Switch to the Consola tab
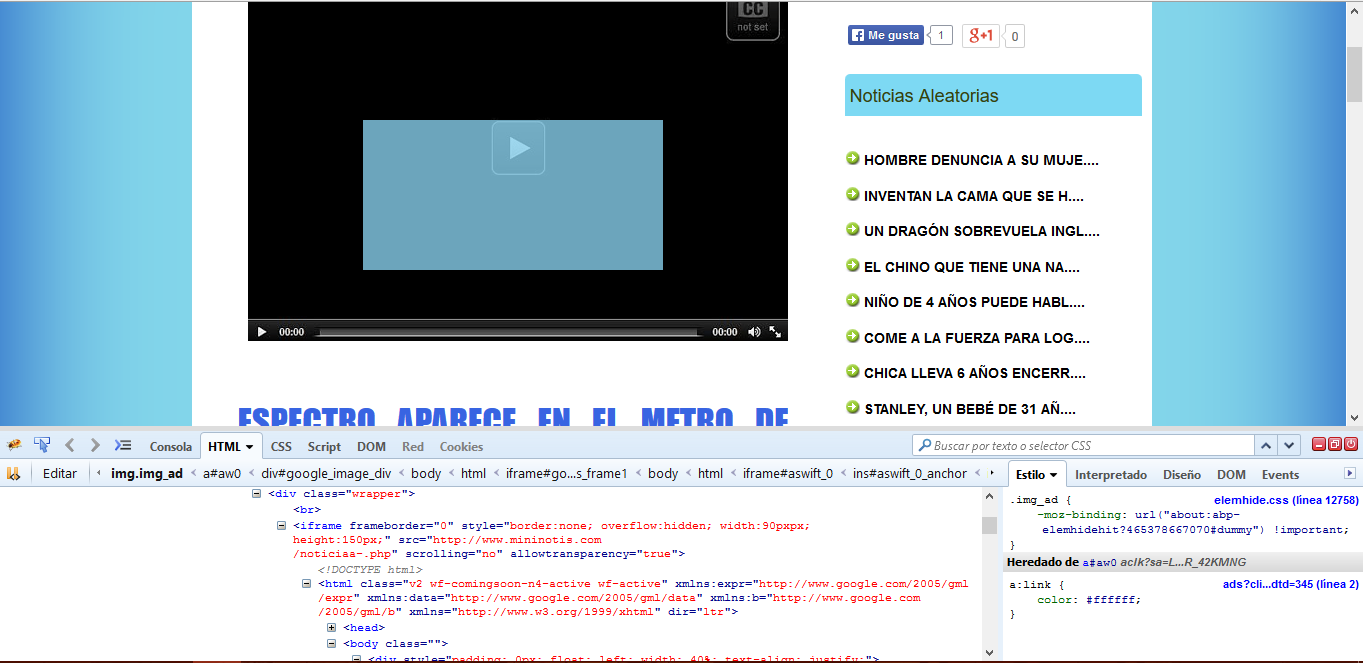The height and width of the screenshot is (663, 1363). [171, 447]
